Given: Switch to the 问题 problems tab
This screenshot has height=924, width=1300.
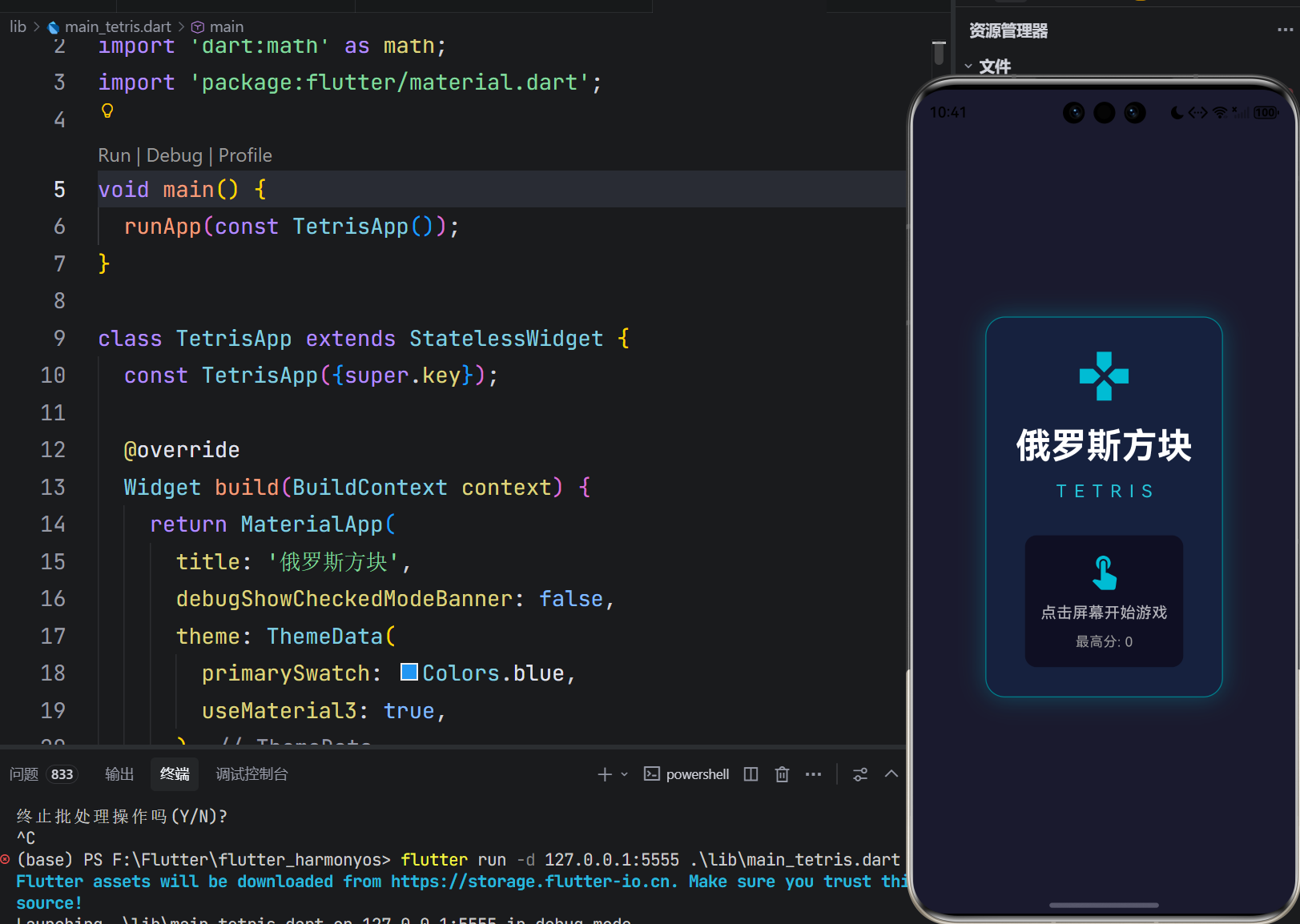Looking at the screenshot, I should click(24, 774).
